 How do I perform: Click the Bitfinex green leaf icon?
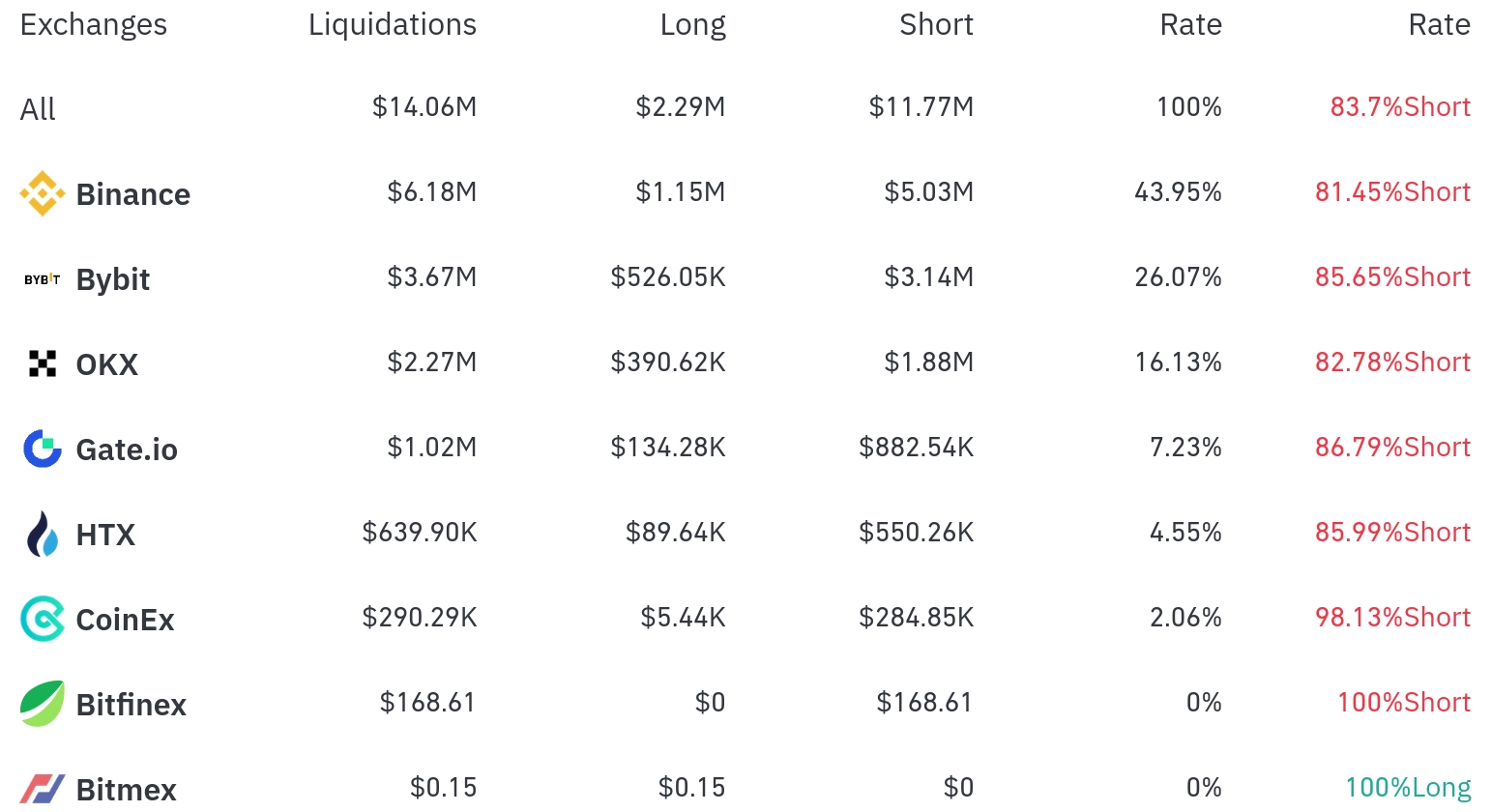coord(43,704)
